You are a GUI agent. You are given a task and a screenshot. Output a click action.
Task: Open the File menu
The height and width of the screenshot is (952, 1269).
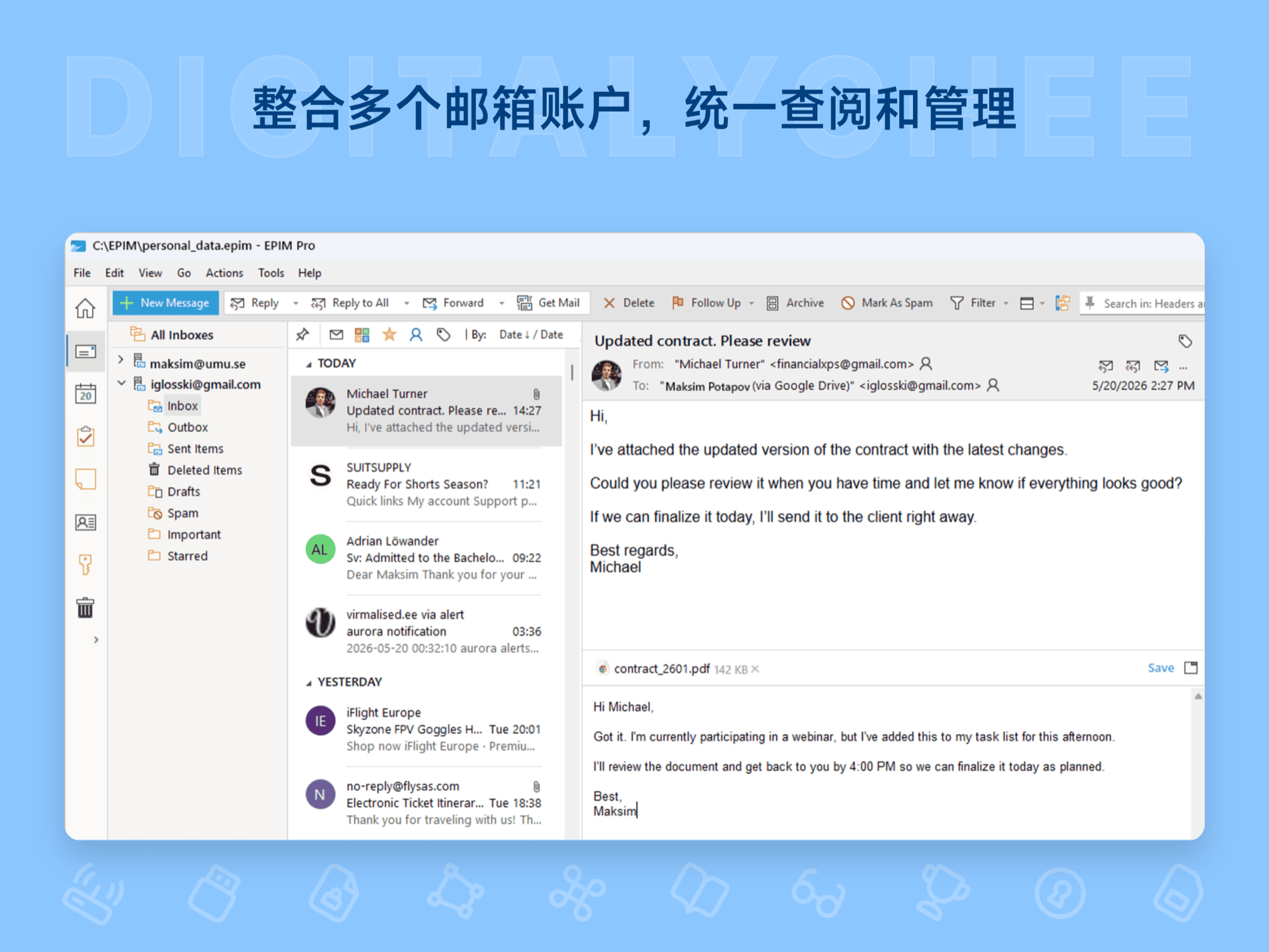[82, 273]
